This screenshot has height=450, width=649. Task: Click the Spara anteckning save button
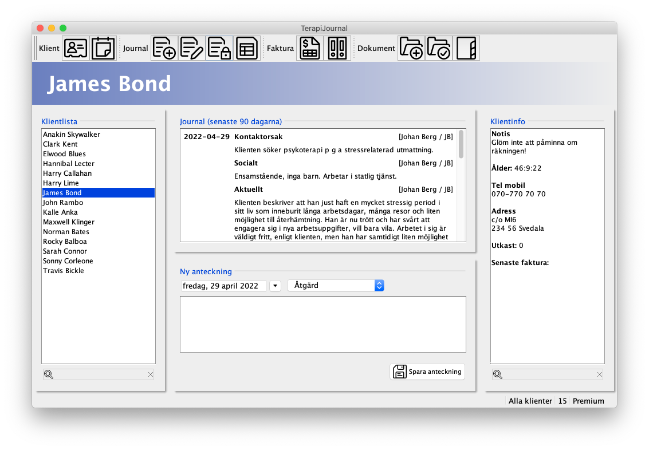[x=427, y=371]
